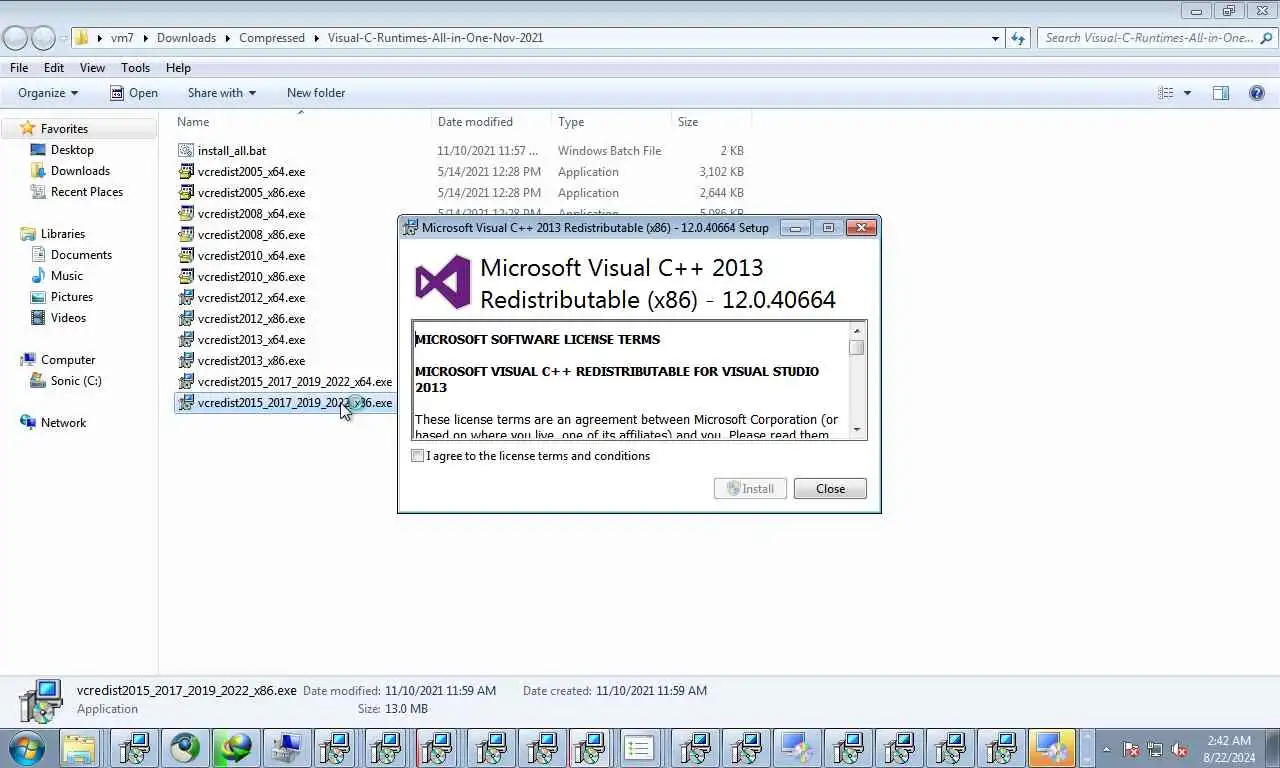
Task: Open the File menu
Action: (19, 68)
